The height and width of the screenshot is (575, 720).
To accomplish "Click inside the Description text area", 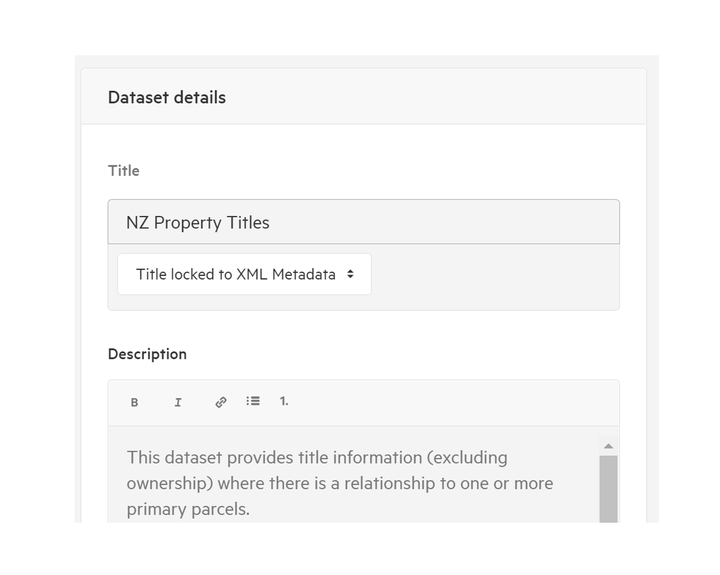I will pos(354,476).
